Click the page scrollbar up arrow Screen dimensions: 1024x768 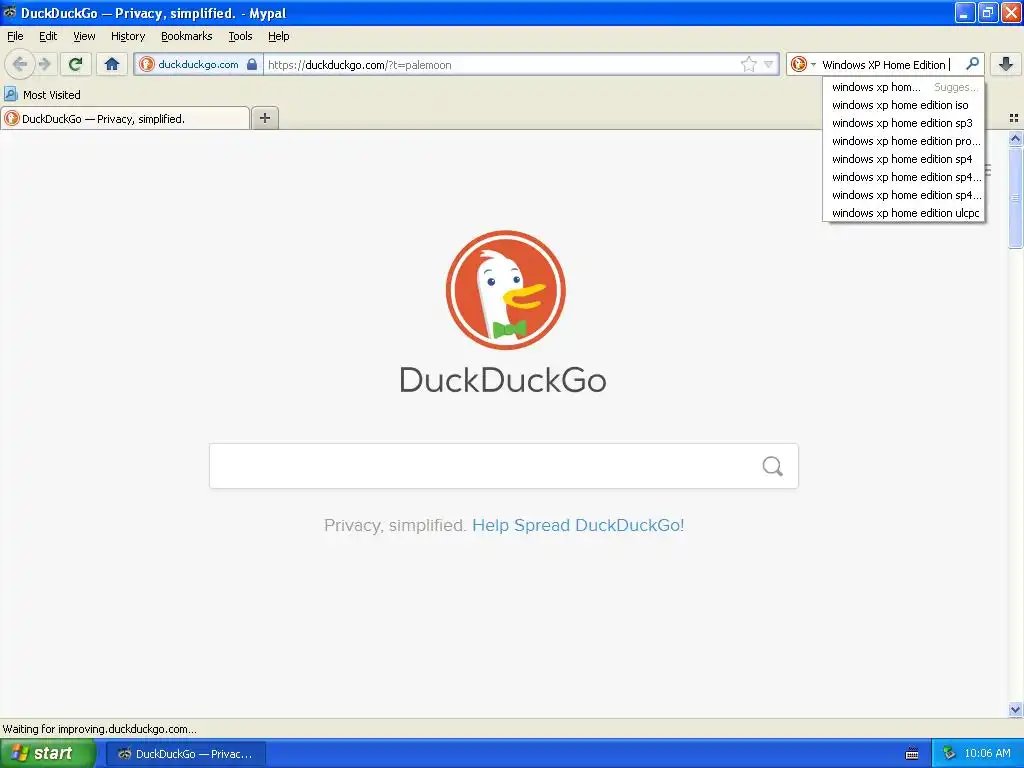1015,138
